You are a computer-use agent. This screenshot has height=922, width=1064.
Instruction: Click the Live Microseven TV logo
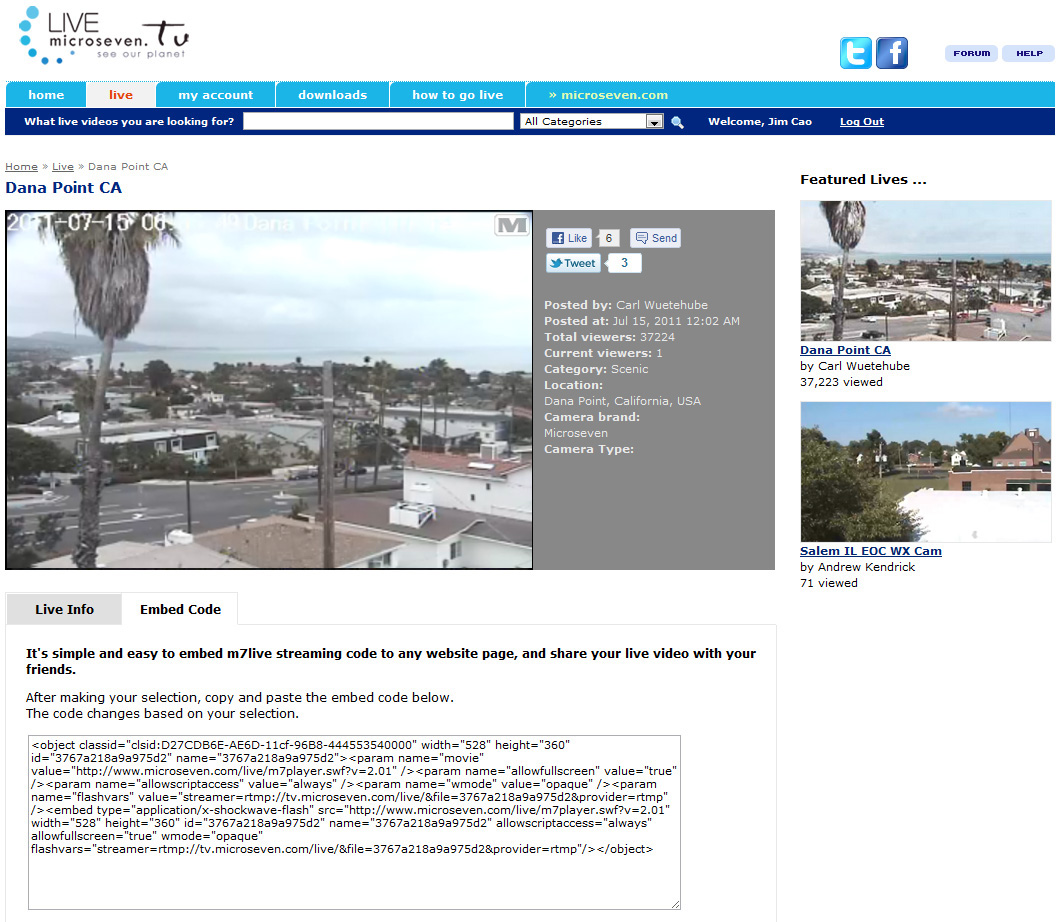pyautogui.click(x=103, y=35)
